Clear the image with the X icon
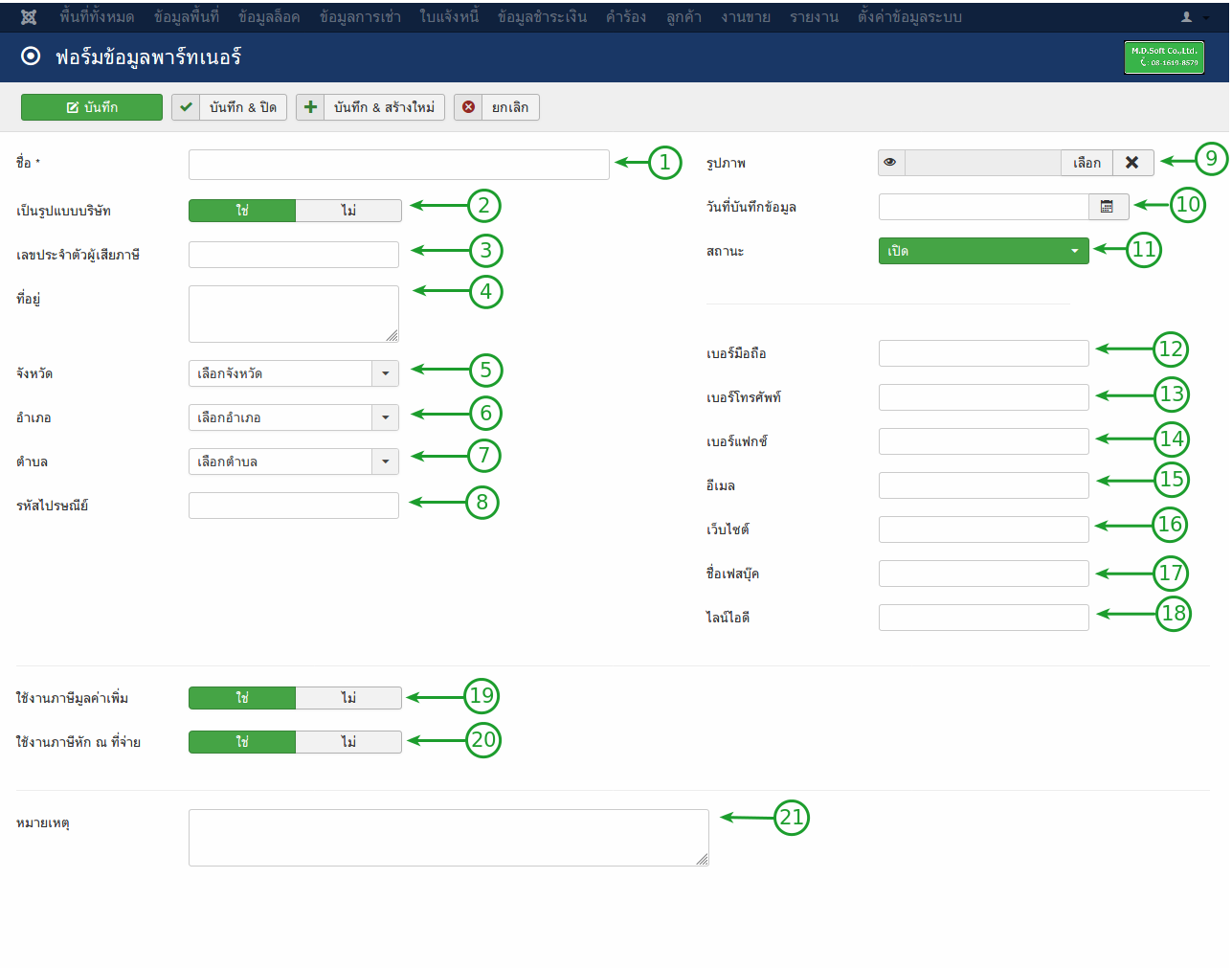This screenshot has height=968, width=1232. click(x=1132, y=163)
